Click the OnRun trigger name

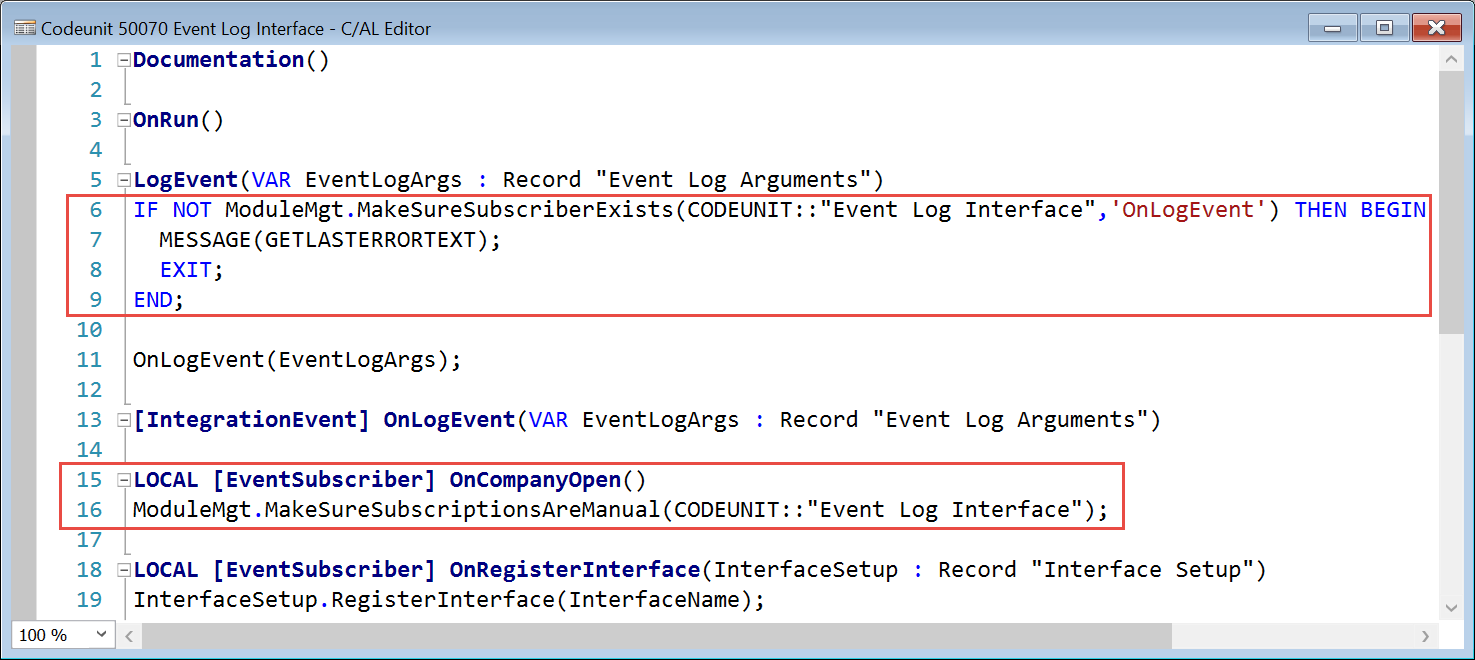pos(166,120)
